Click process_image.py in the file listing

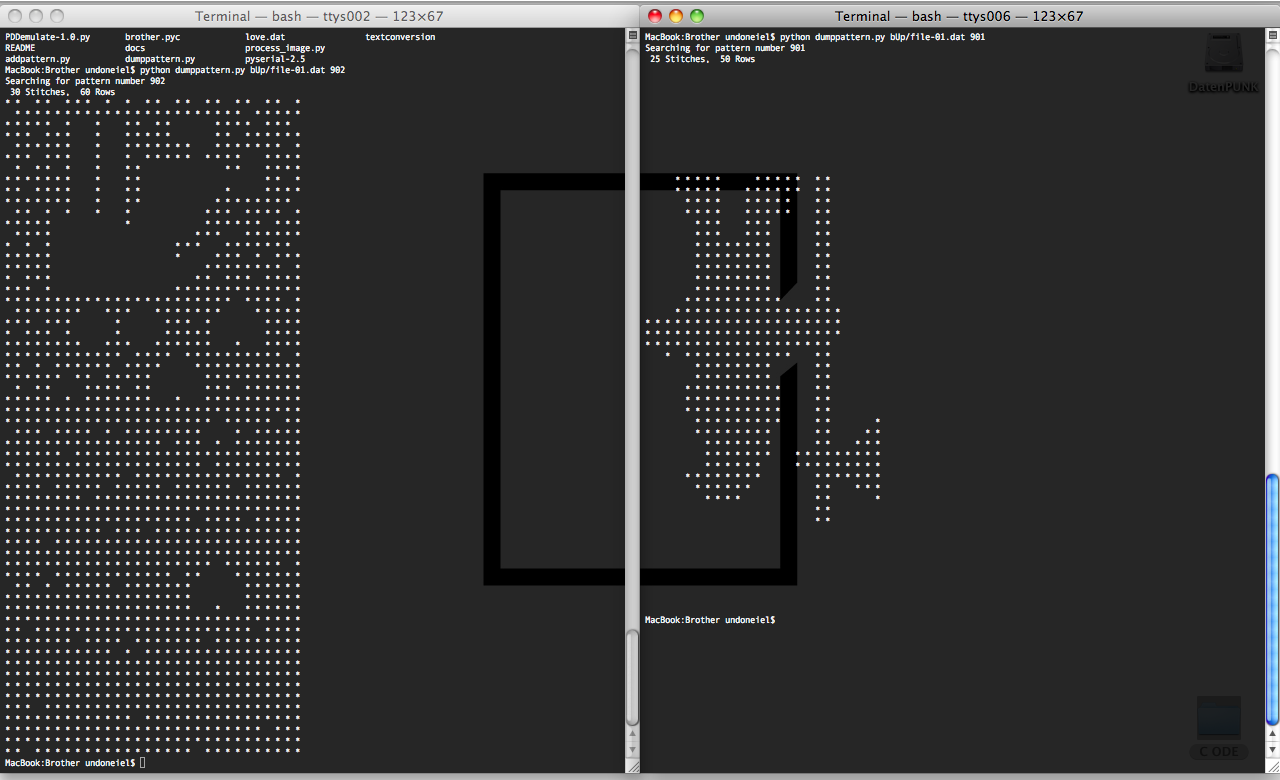point(285,48)
